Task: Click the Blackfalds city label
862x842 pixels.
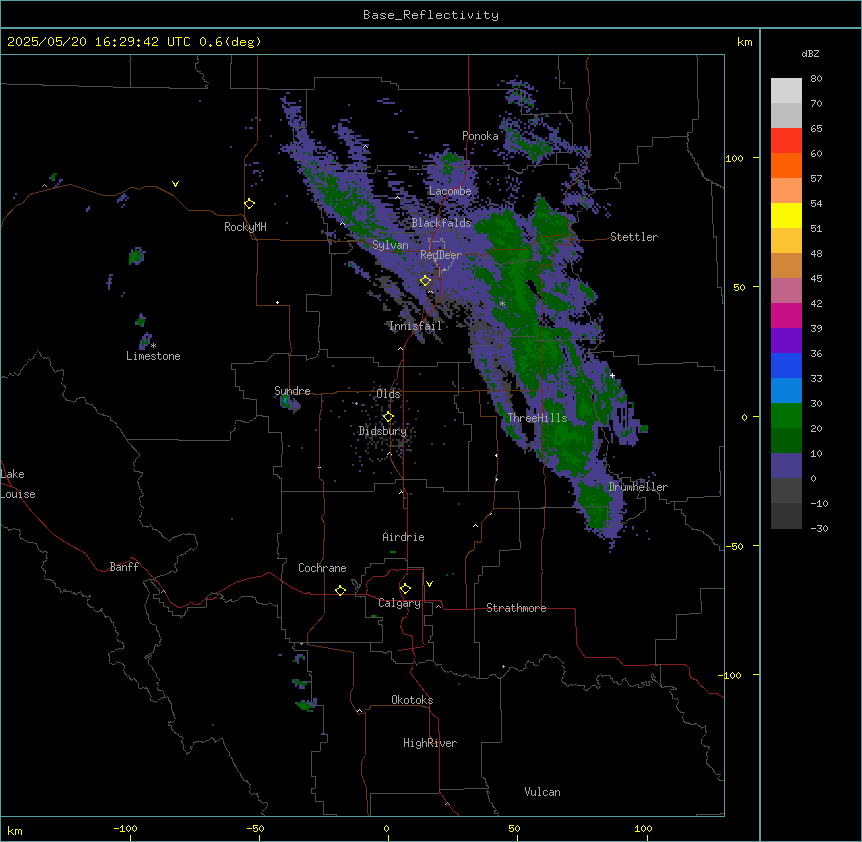Action: click(x=441, y=223)
